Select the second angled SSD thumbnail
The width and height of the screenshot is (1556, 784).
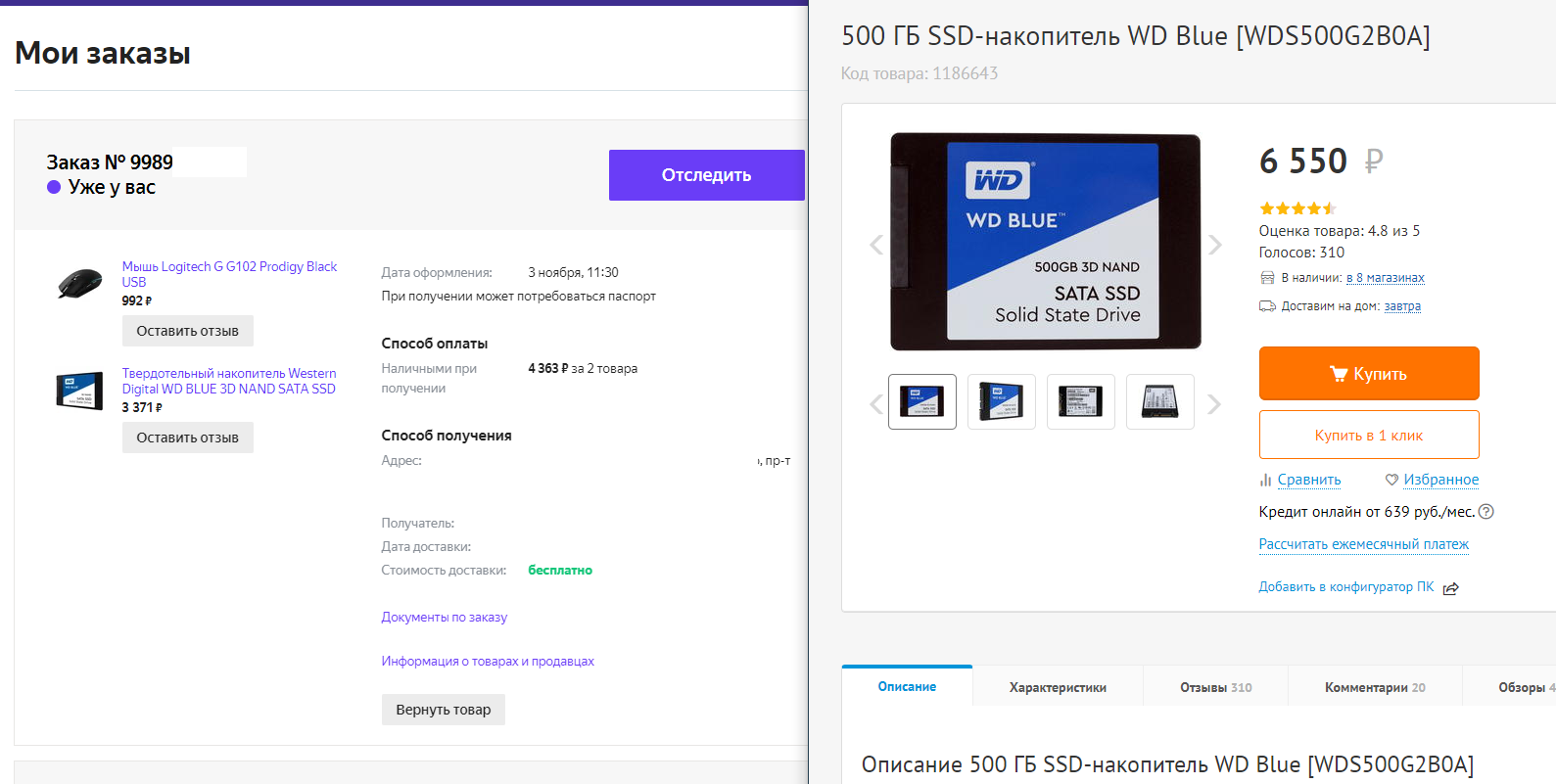1002,401
